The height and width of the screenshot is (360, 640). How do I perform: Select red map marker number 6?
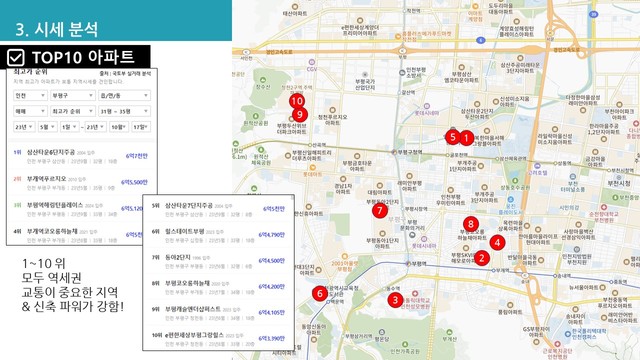click(x=320, y=293)
